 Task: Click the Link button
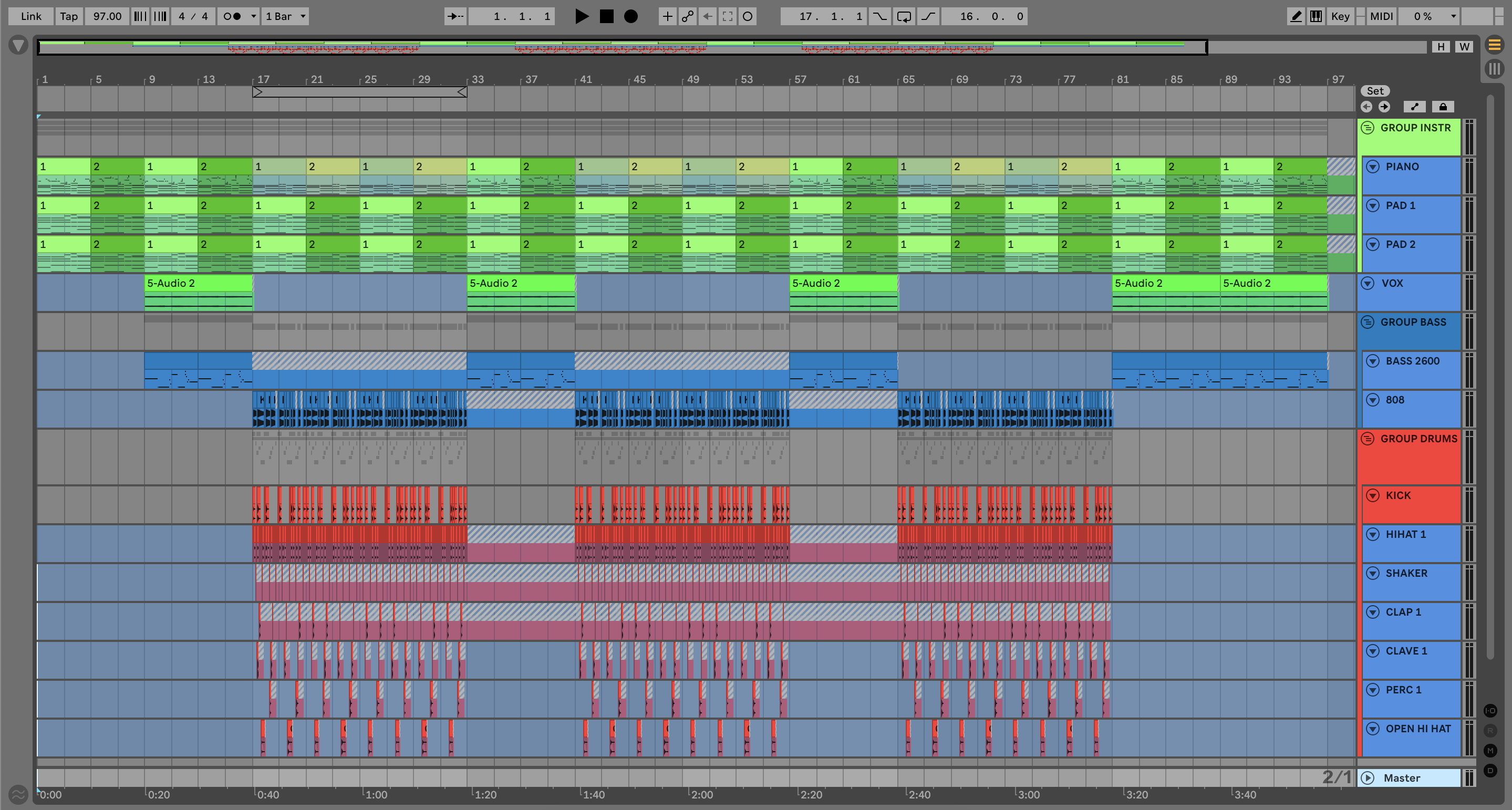[30, 16]
